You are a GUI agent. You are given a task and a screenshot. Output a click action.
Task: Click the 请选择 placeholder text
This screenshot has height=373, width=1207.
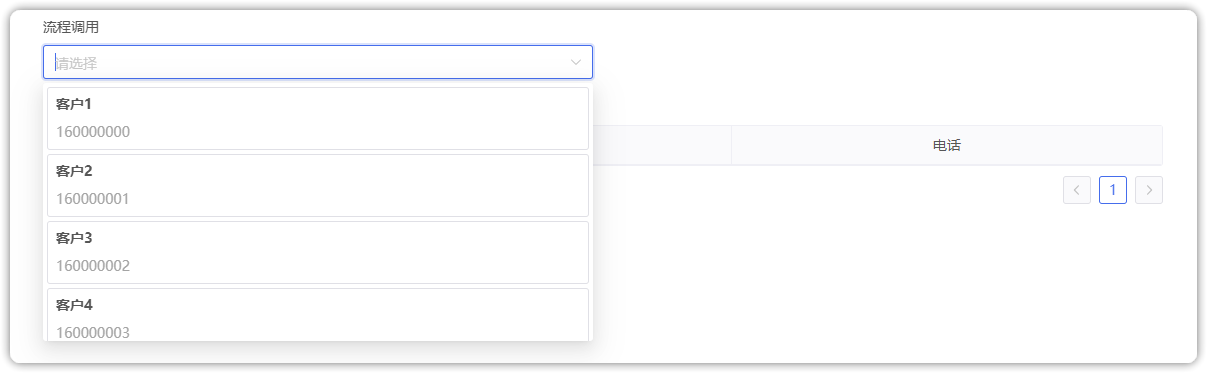(x=76, y=63)
